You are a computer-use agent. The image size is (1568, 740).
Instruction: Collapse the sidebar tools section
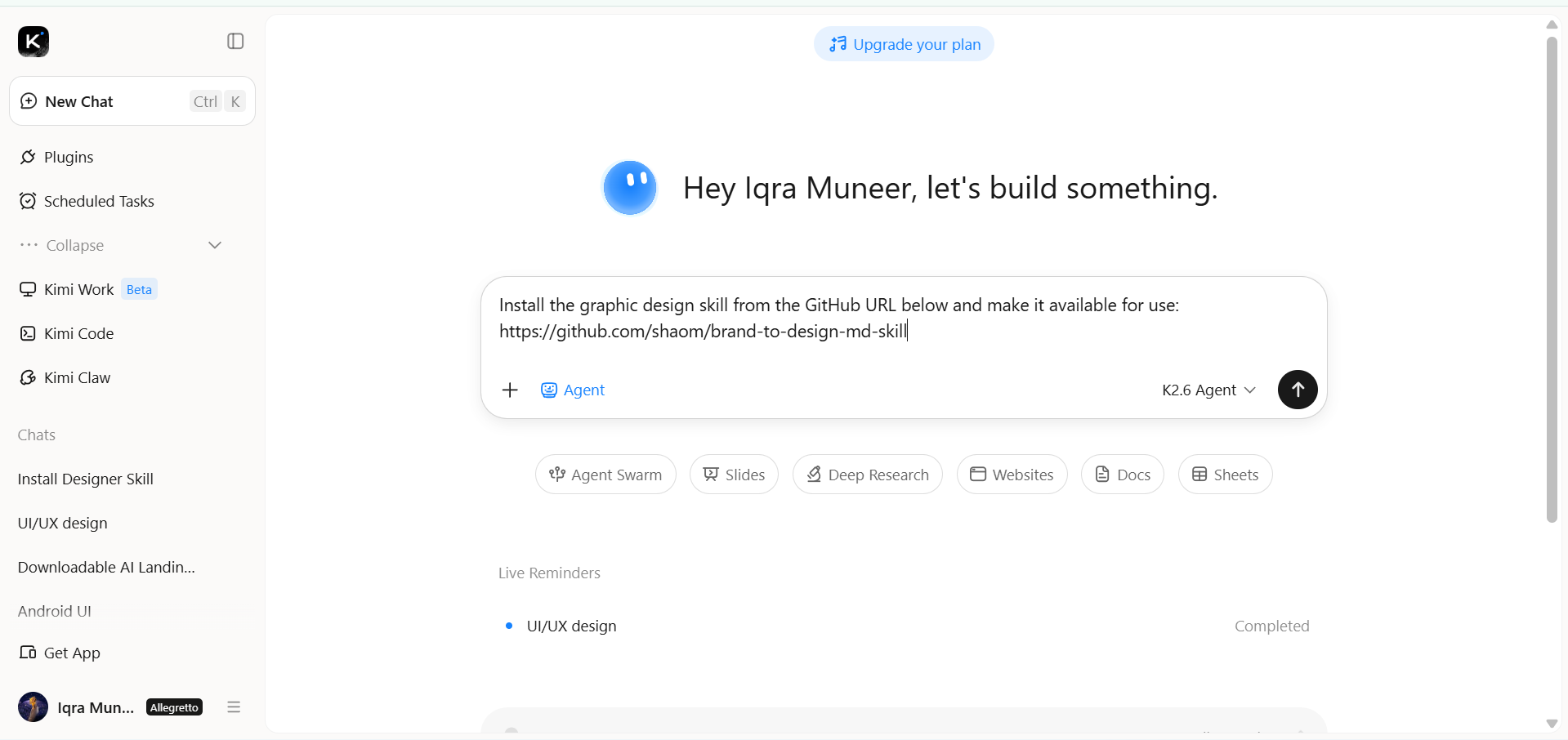coord(121,245)
